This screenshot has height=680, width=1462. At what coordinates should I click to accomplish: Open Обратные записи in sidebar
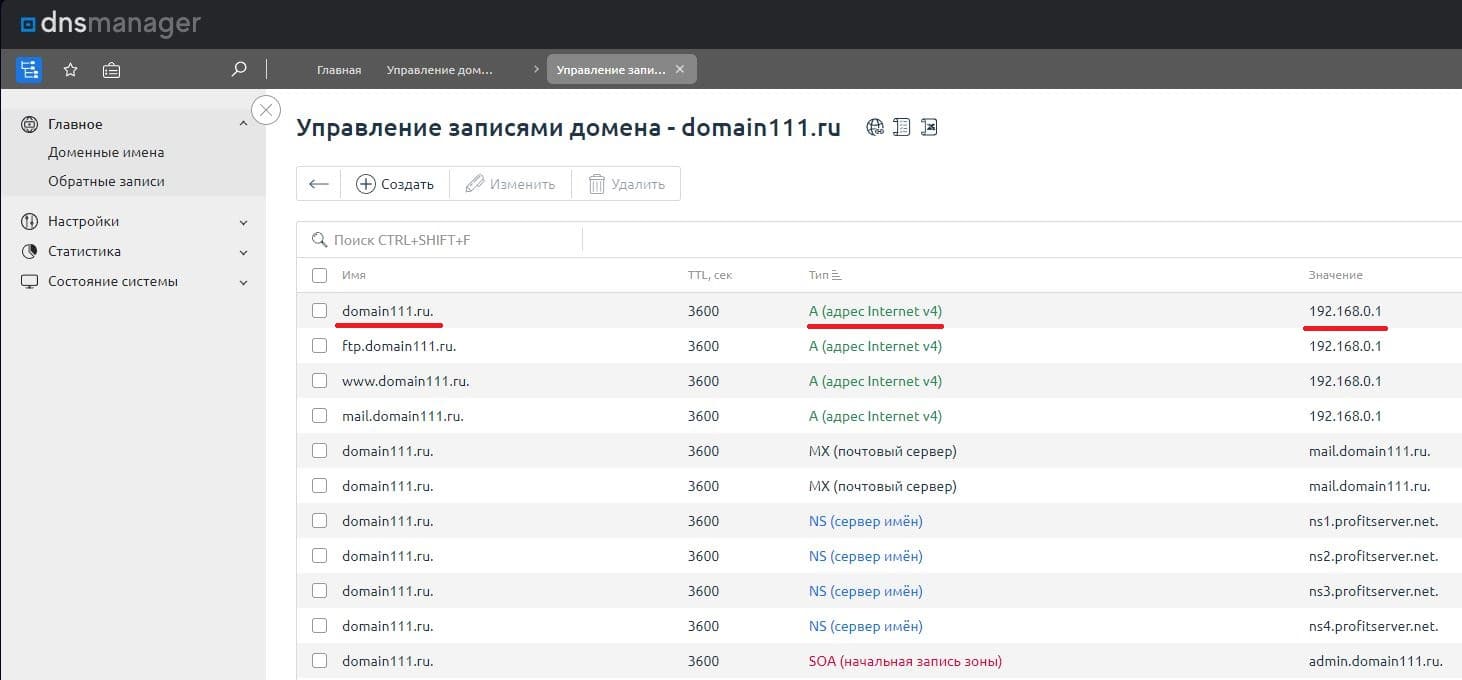pyautogui.click(x=106, y=181)
